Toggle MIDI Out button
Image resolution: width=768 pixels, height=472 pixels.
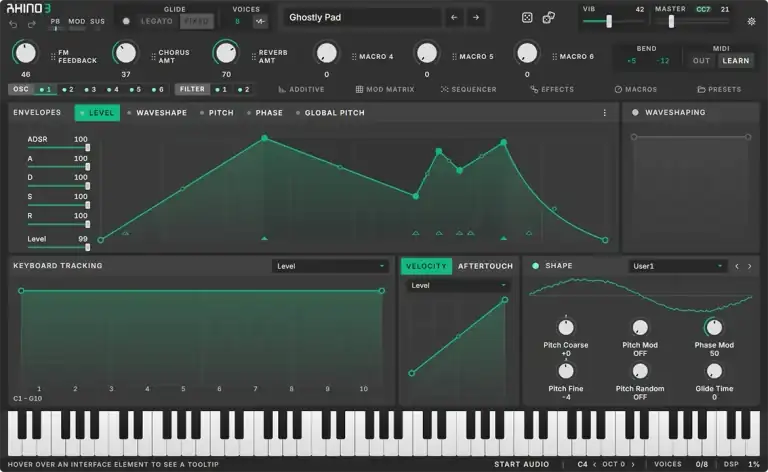(701, 61)
